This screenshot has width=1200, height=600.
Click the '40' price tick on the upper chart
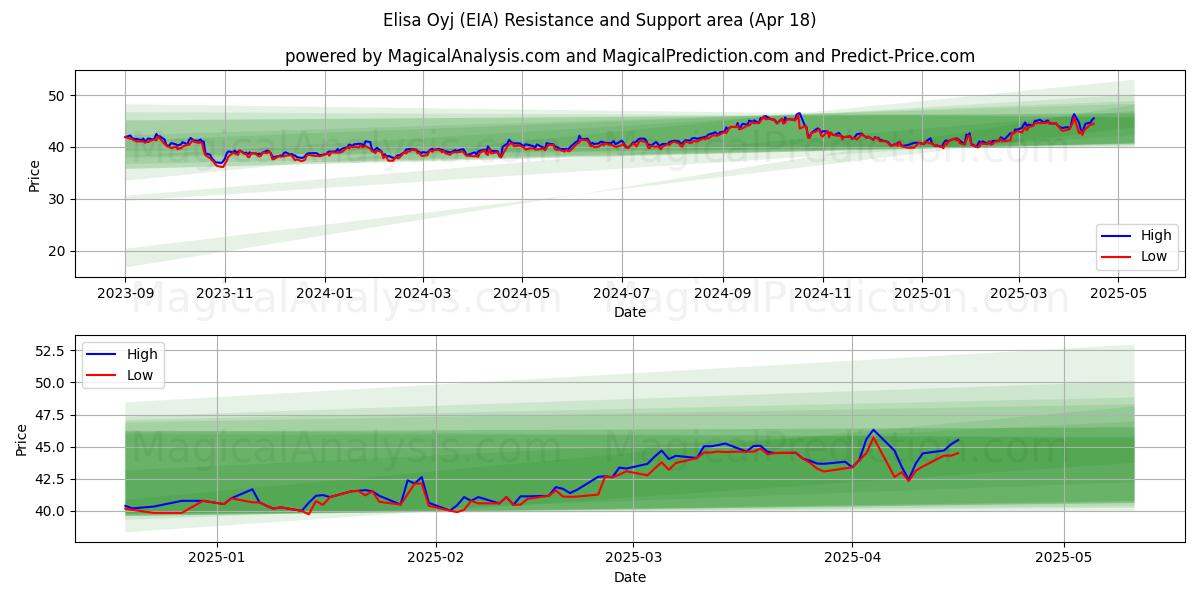pyautogui.click(x=58, y=148)
